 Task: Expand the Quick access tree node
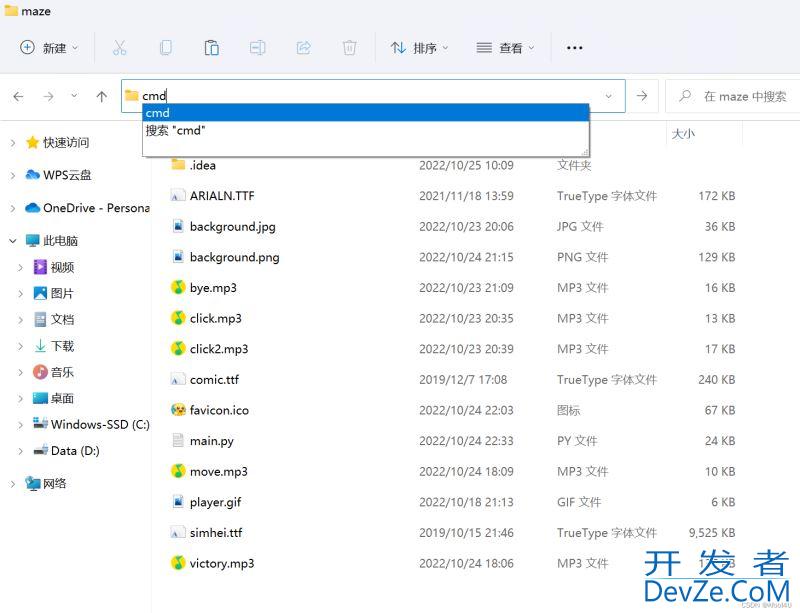[x=13, y=143]
